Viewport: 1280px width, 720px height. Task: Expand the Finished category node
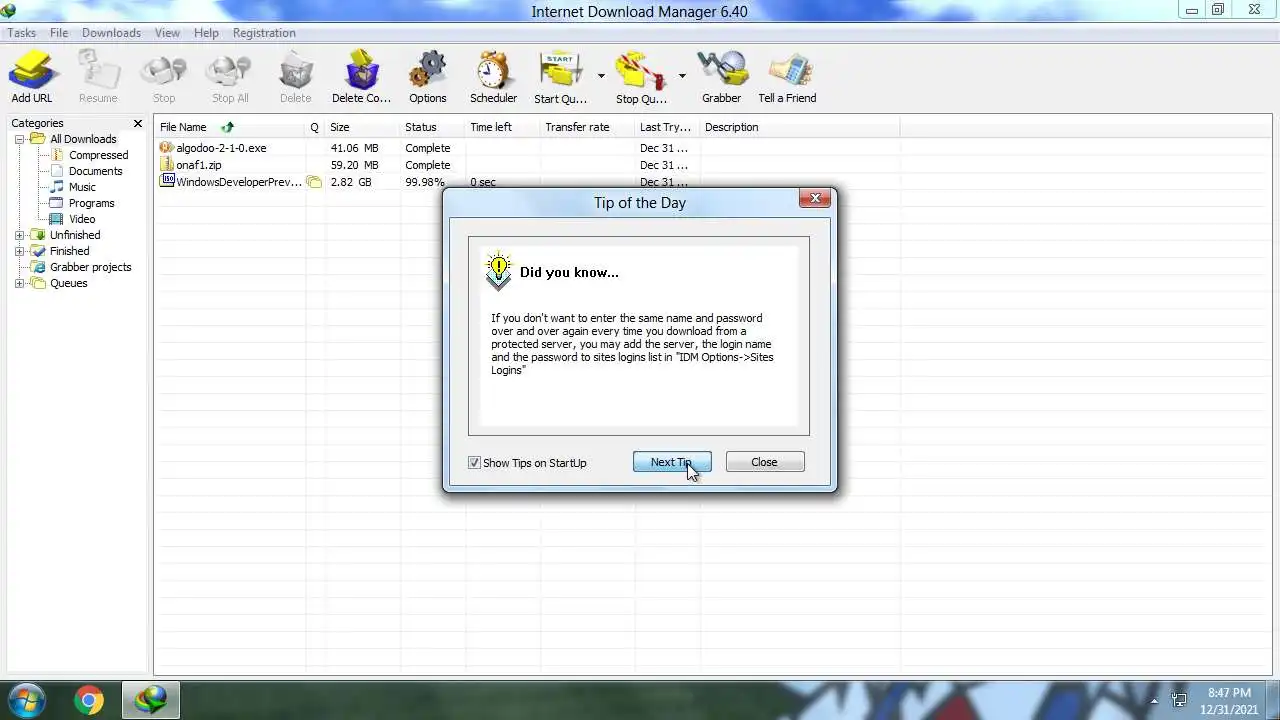(19, 251)
